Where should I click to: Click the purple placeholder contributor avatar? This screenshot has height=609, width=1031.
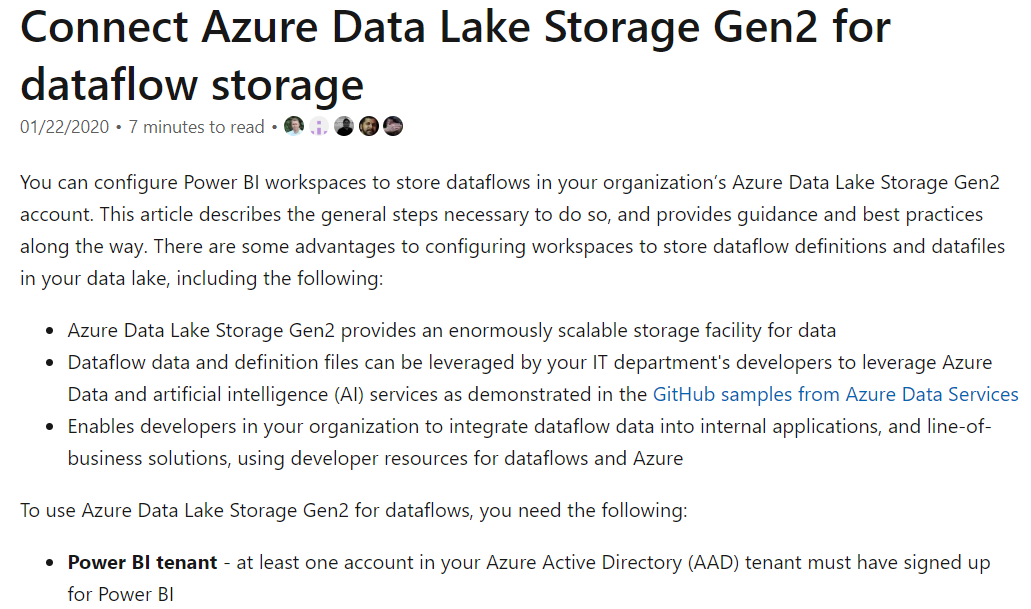319,126
